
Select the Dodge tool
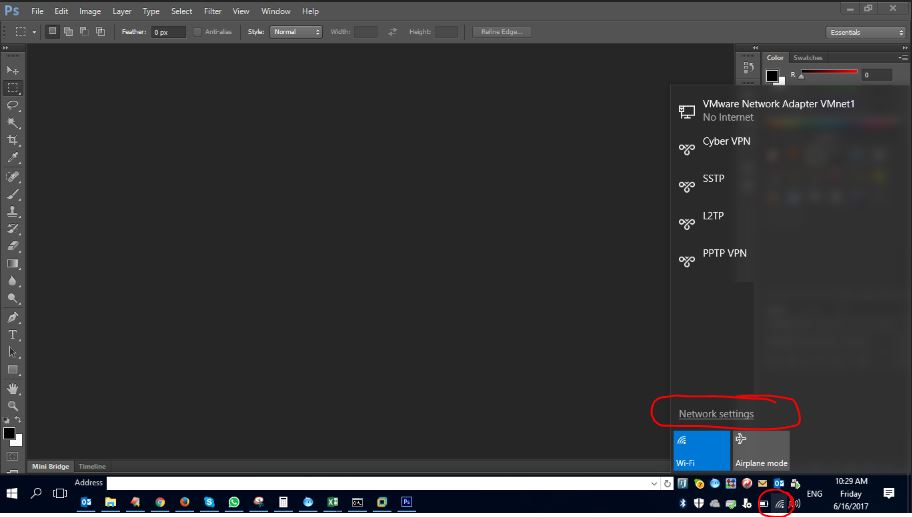[x=13, y=298]
